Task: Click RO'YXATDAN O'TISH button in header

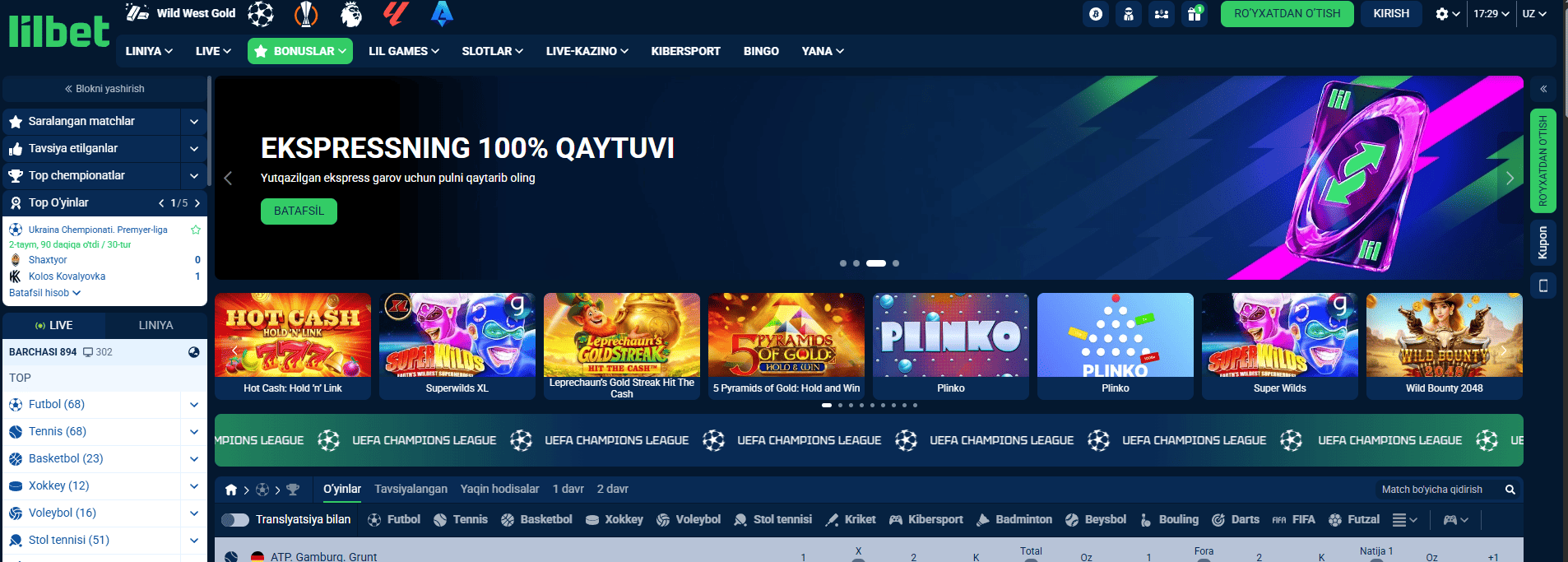Action: pos(1287,14)
